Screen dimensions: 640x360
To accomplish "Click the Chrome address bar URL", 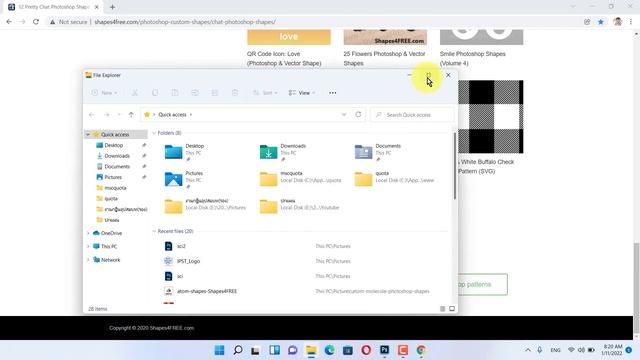I will click(x=185, y=22).
